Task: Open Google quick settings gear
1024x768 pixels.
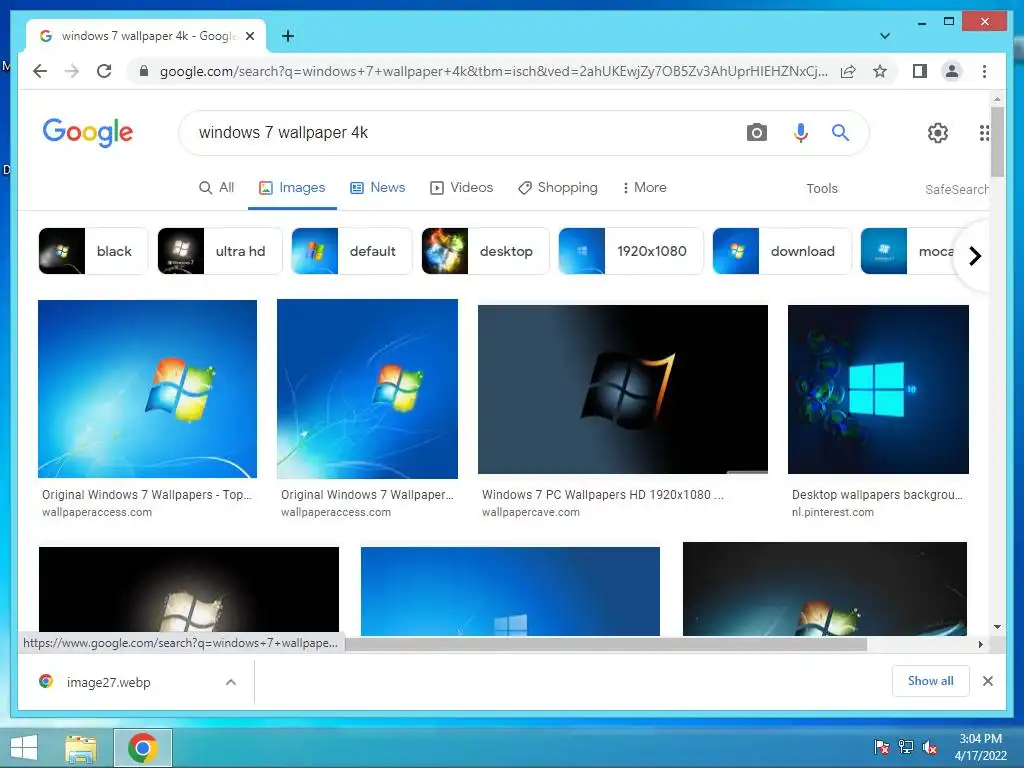Action: (938, 133)
